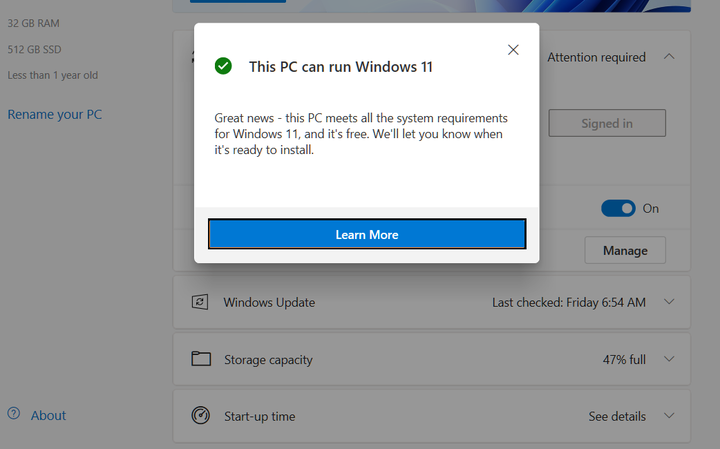Close the Windows 11 compatibility dialog

[513, 50]
